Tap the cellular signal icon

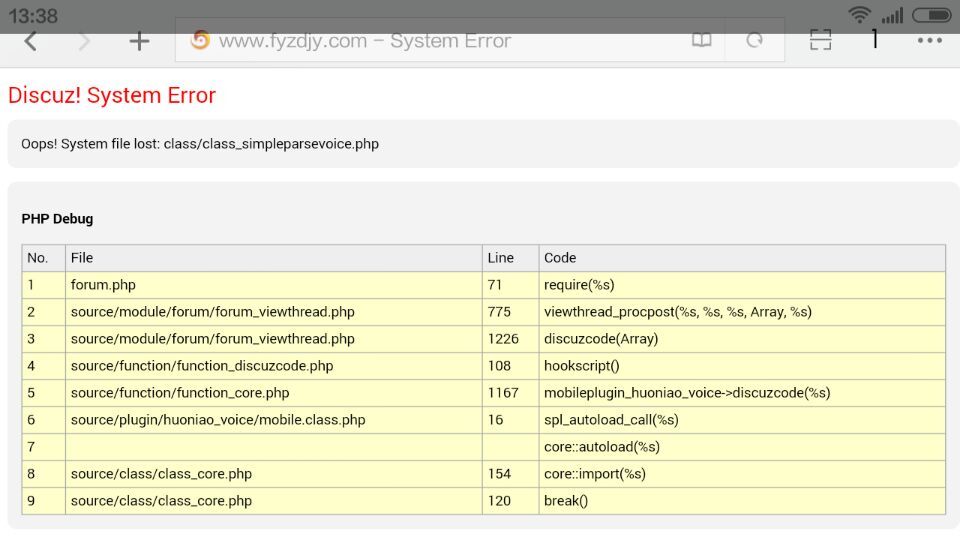coord(893,15)
